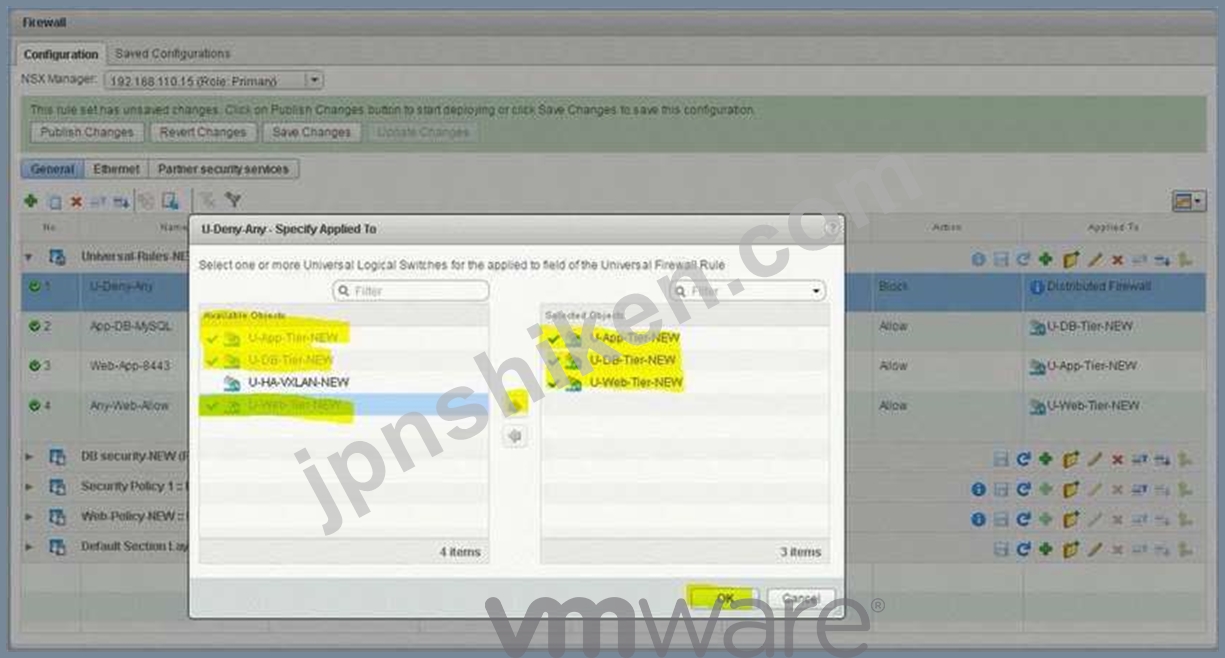Click the Save Changes button

pyautogui.click(x=311, y=132)
